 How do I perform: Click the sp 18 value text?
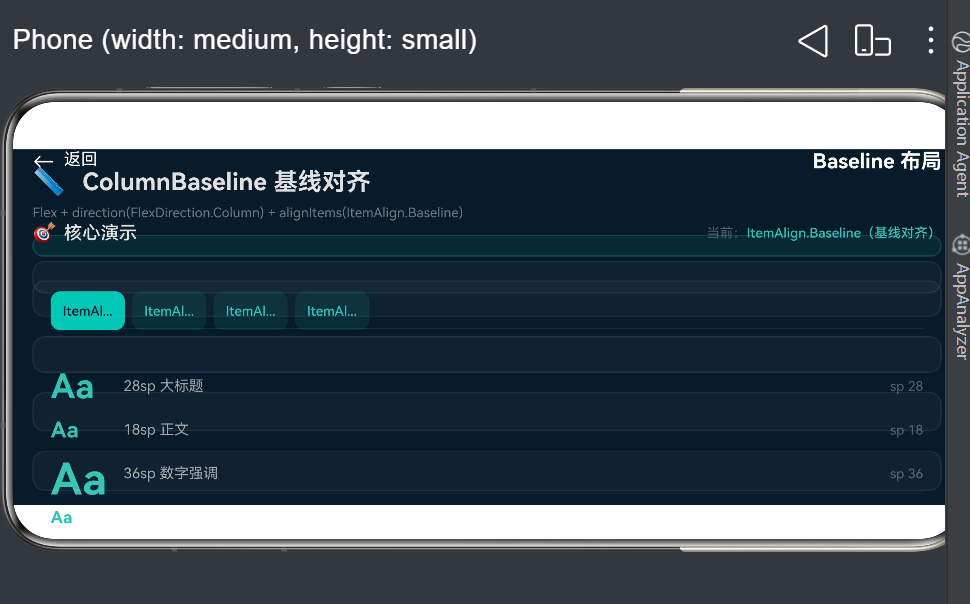[x=906, y=430]
